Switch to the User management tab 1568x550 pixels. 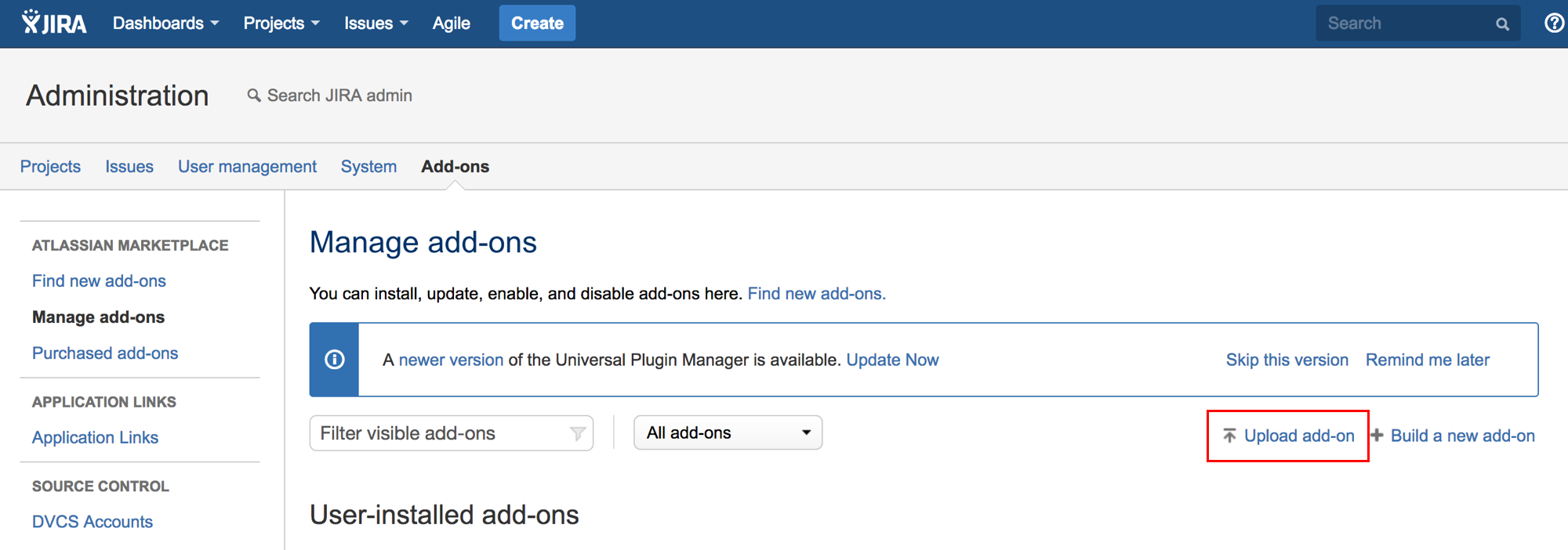(247, 167)
